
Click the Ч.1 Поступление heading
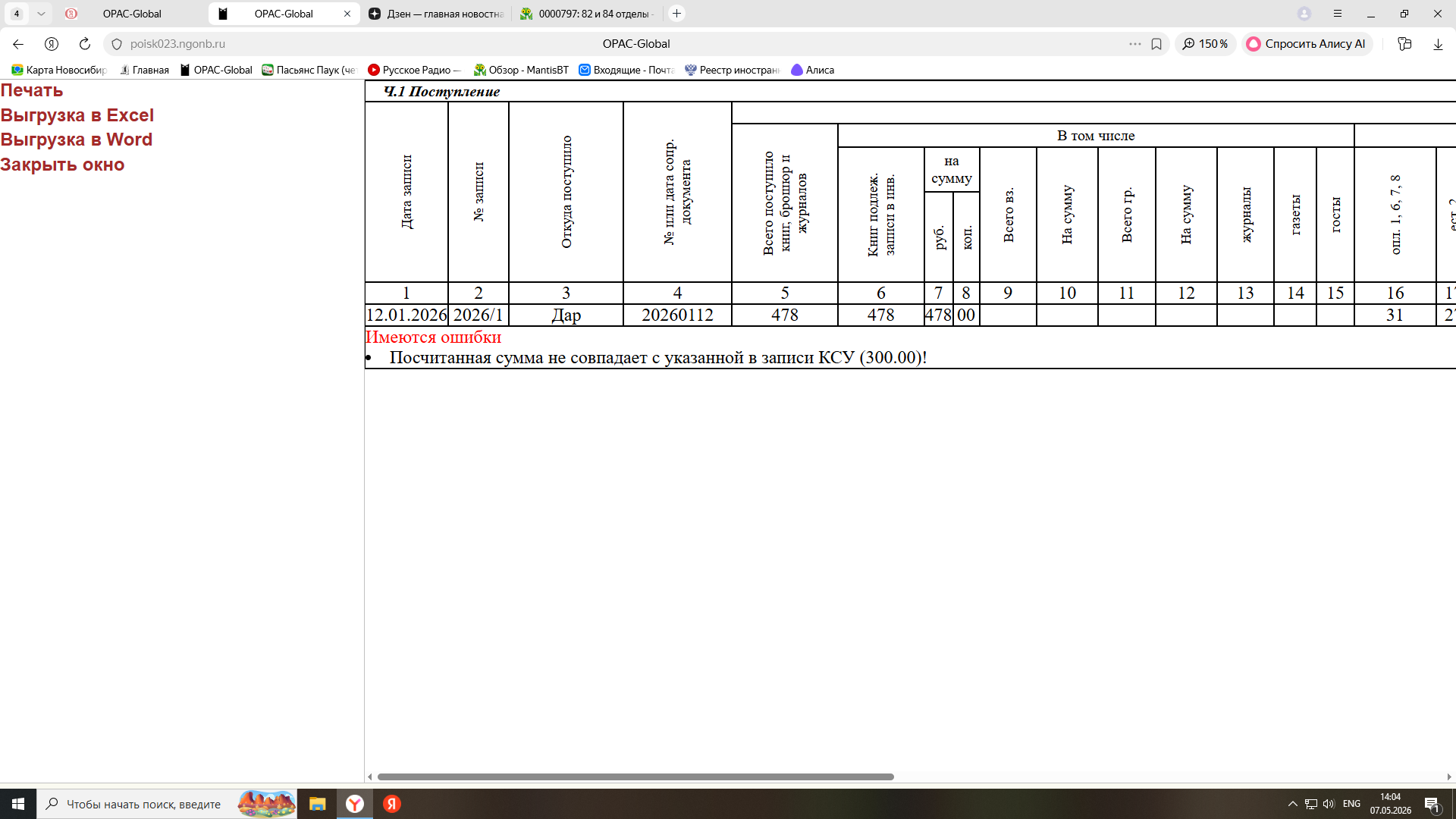tap(442, 92)
